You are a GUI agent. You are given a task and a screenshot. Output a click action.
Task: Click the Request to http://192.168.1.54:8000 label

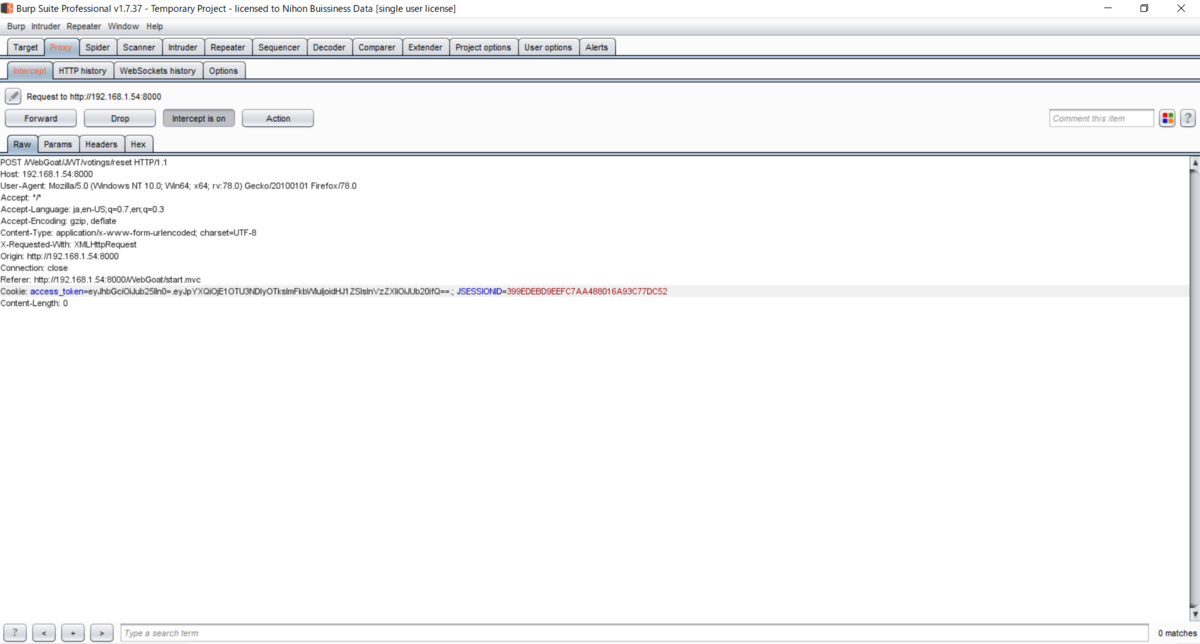94,96
